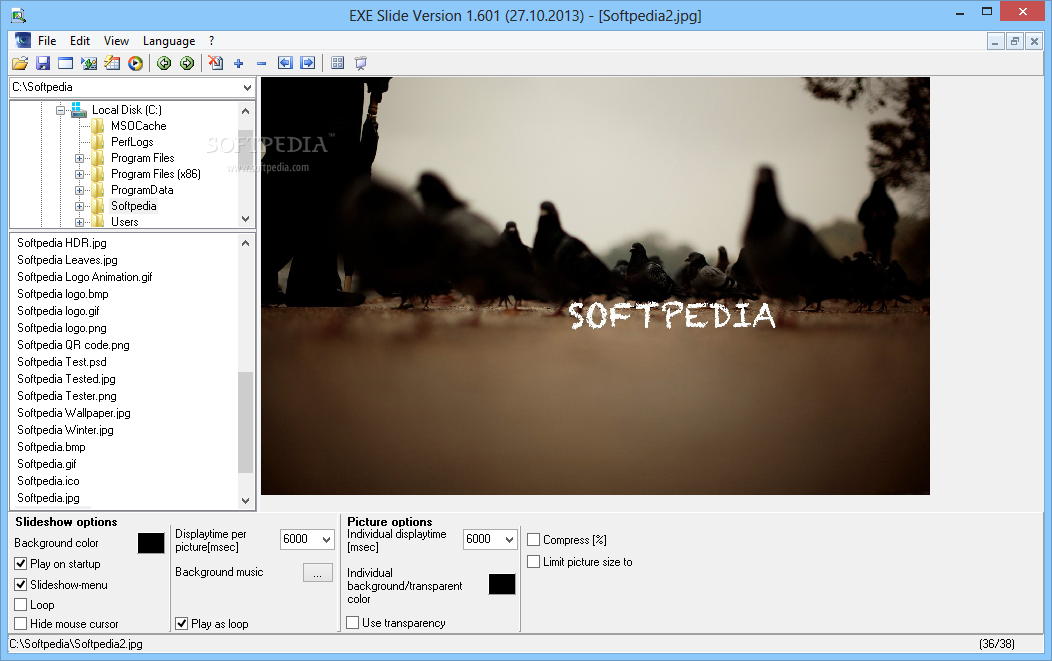Screen dimensions: 1052x661
Task: Expand the ProgramData folder node
Action: 79,191
